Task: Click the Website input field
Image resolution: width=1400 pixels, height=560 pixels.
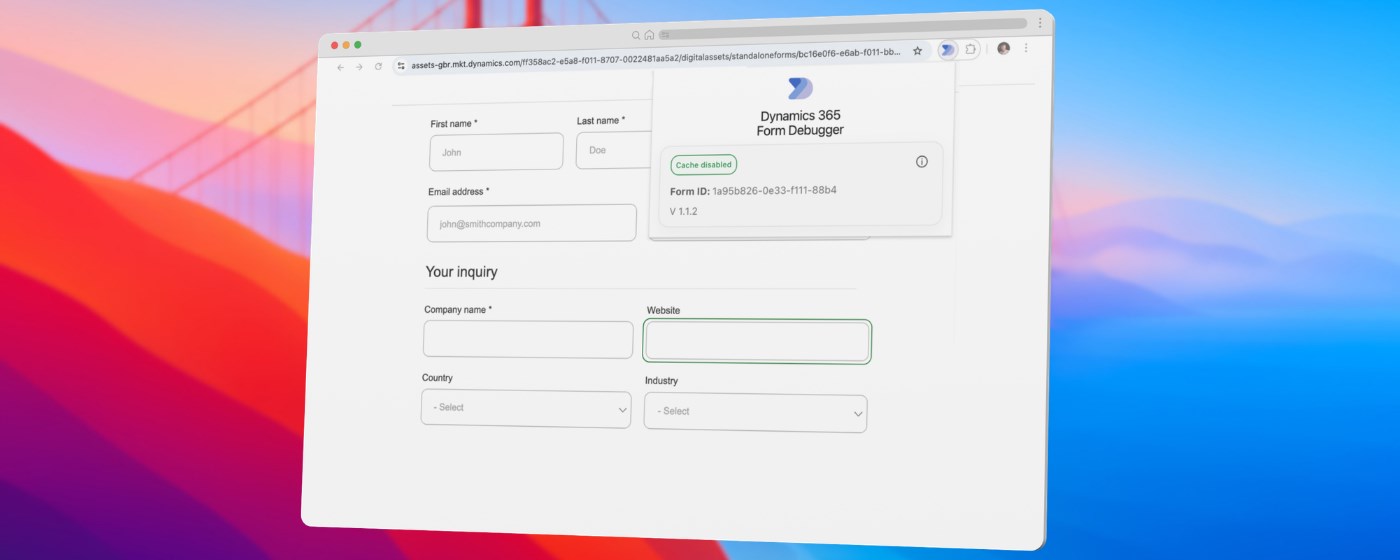Action: coord(757,342)
